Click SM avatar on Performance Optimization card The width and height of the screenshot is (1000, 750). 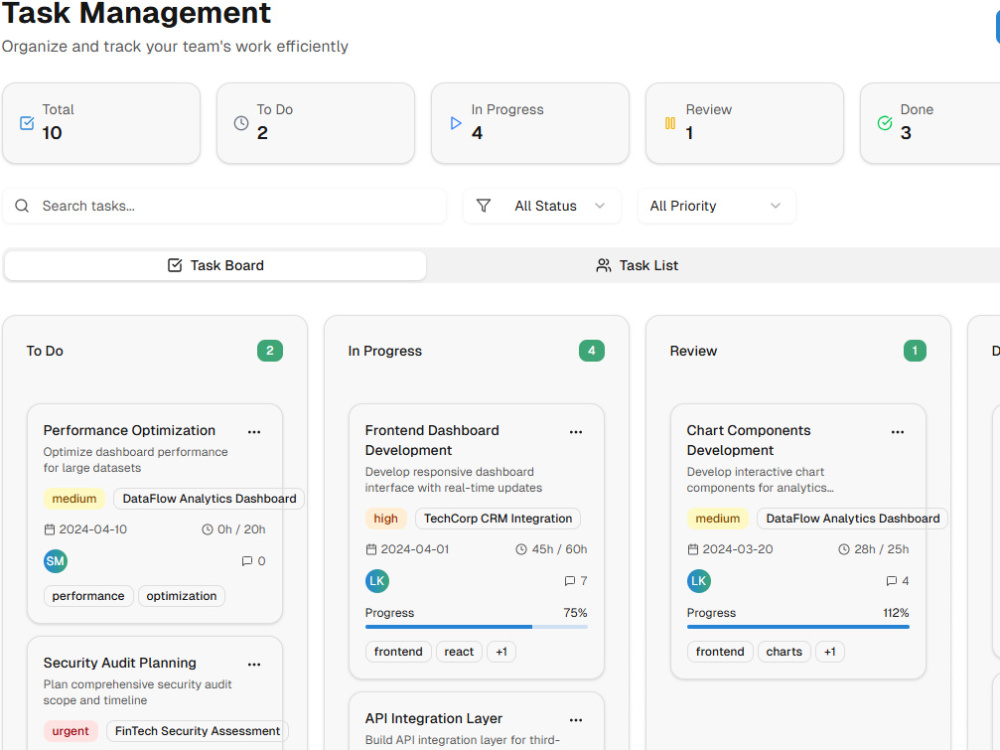tap(55, 561)
